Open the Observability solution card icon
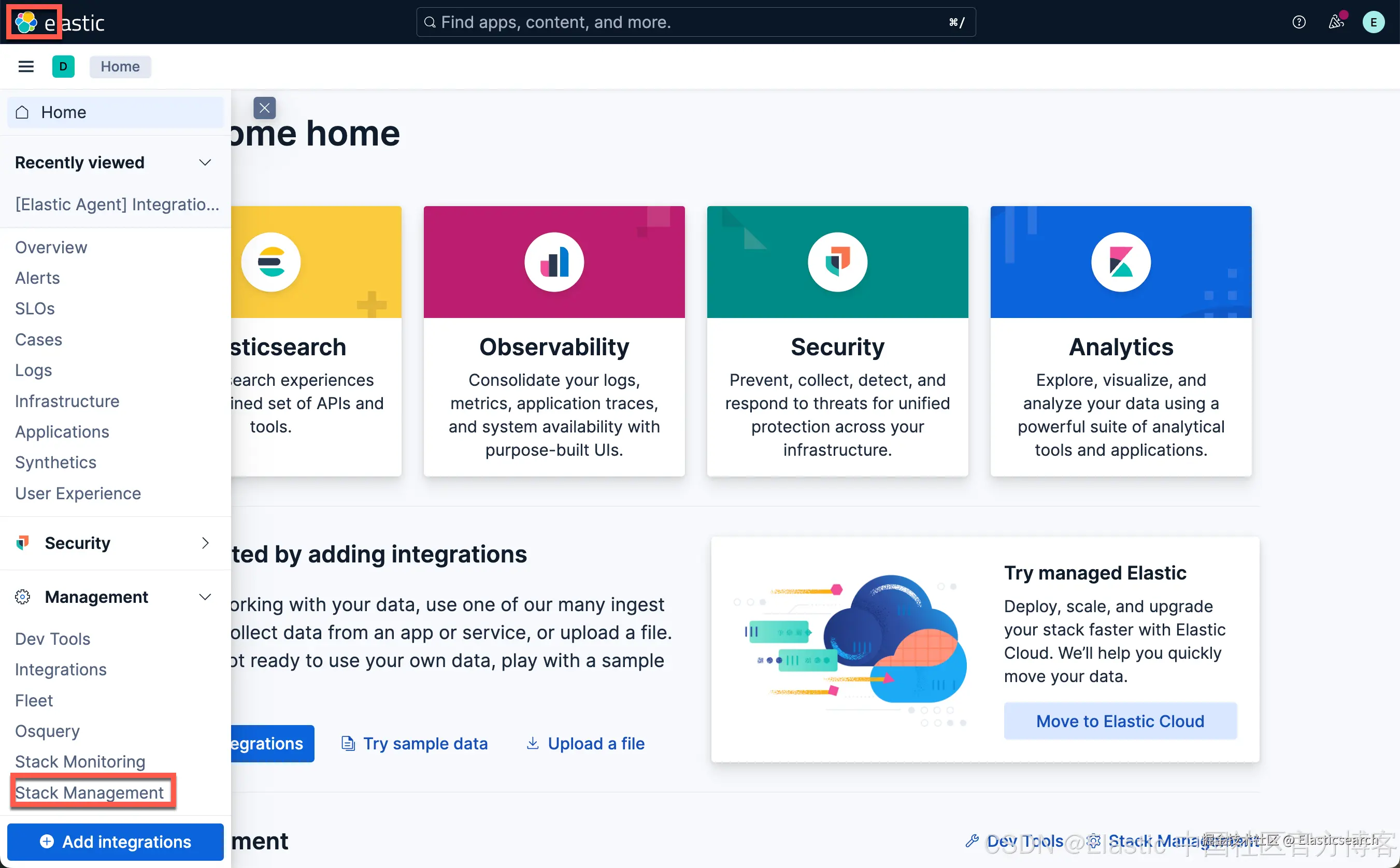The width and height of the screenshot is (1400, 868). (x=553, y=263)
